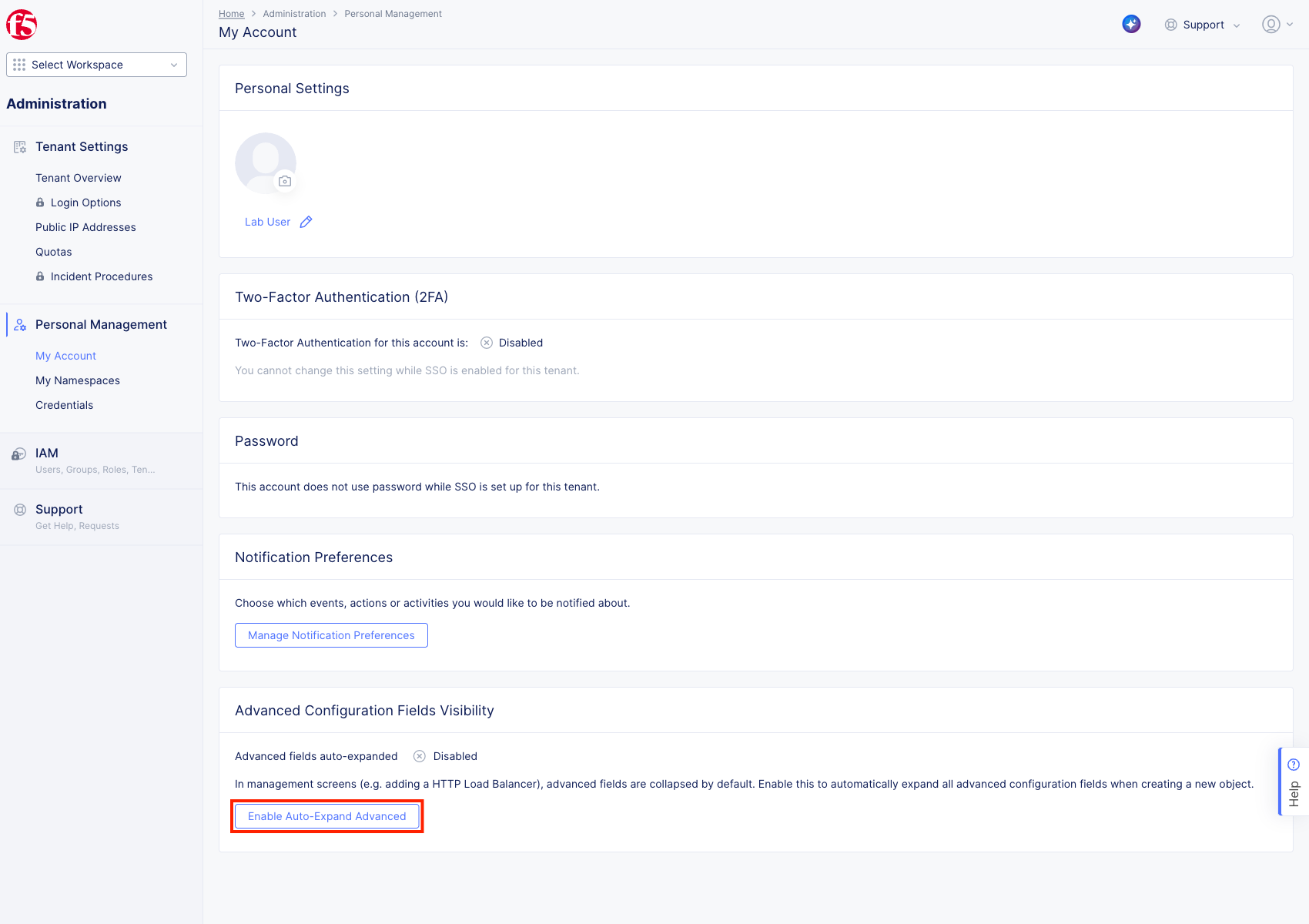Open the AI assistant sparkle icon
Image resolution: width=1309 pixels, height=924 pixels.
tap(1131, 24)
